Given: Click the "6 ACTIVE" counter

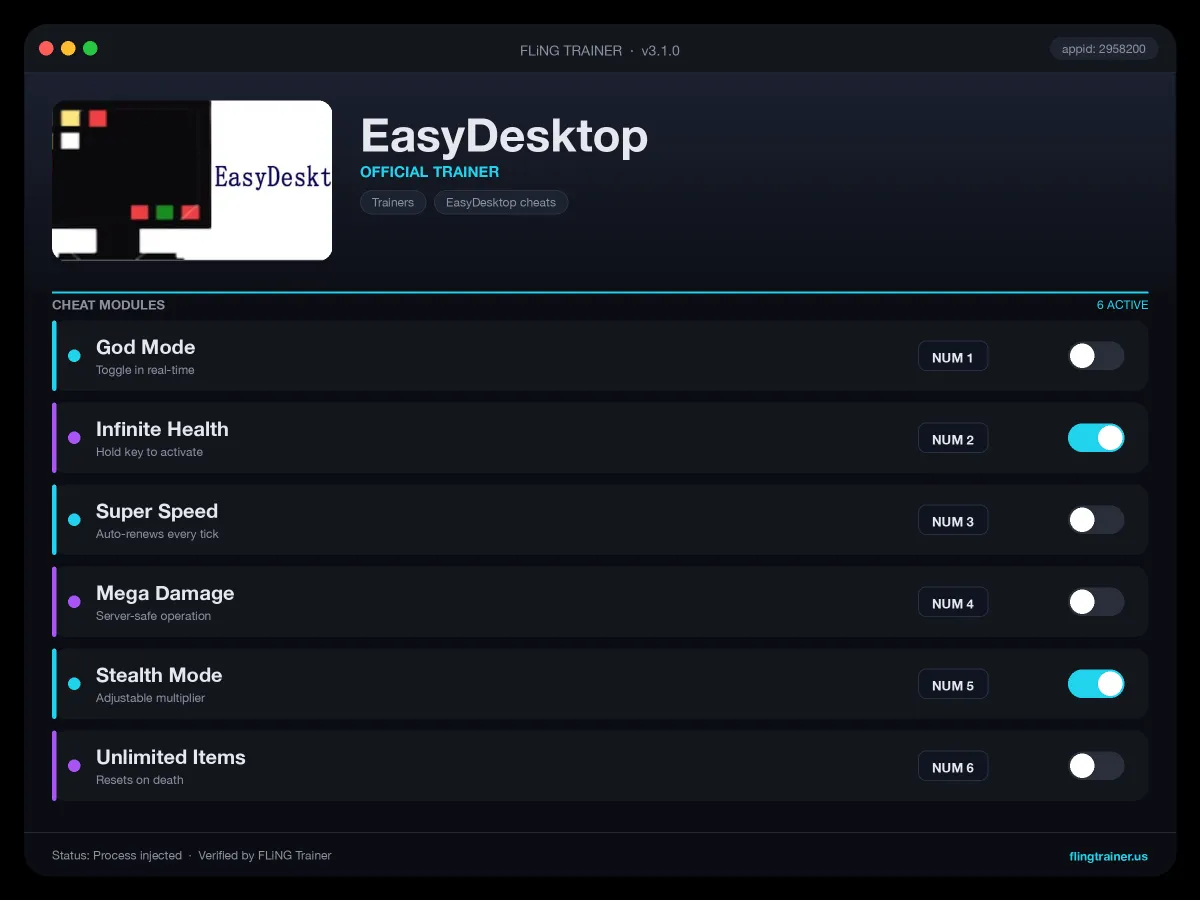Looking at the screenshot, I should 1123,305.
